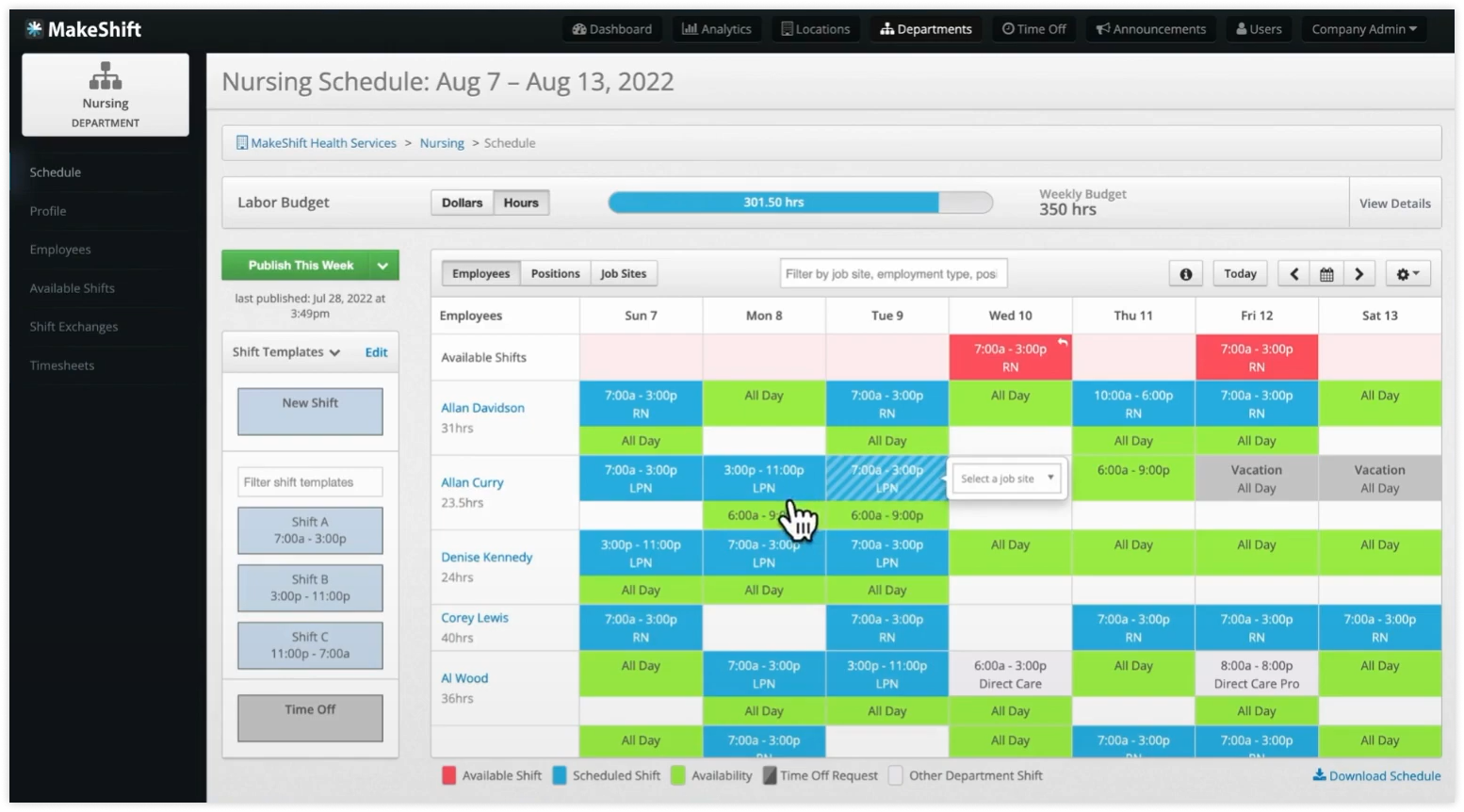The image size is (1464, 812).
Task: Select the New Shift template
Action: pos(310,412)
